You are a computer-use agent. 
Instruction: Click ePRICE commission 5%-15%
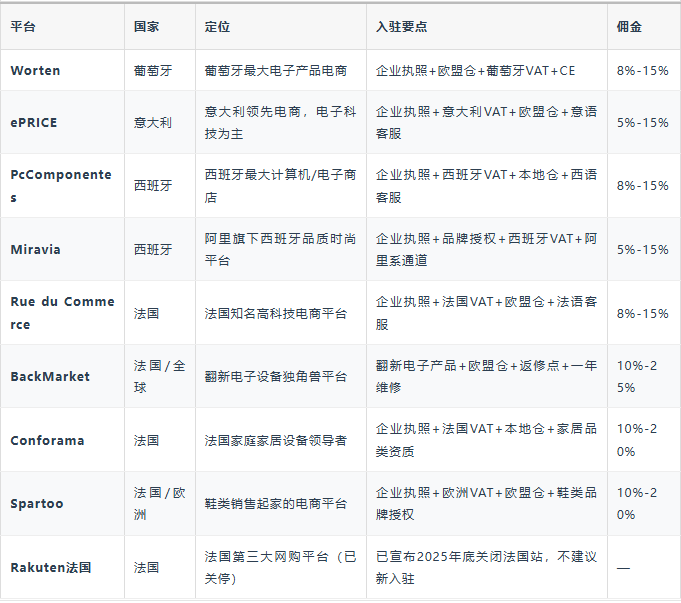tap(642, 123)
